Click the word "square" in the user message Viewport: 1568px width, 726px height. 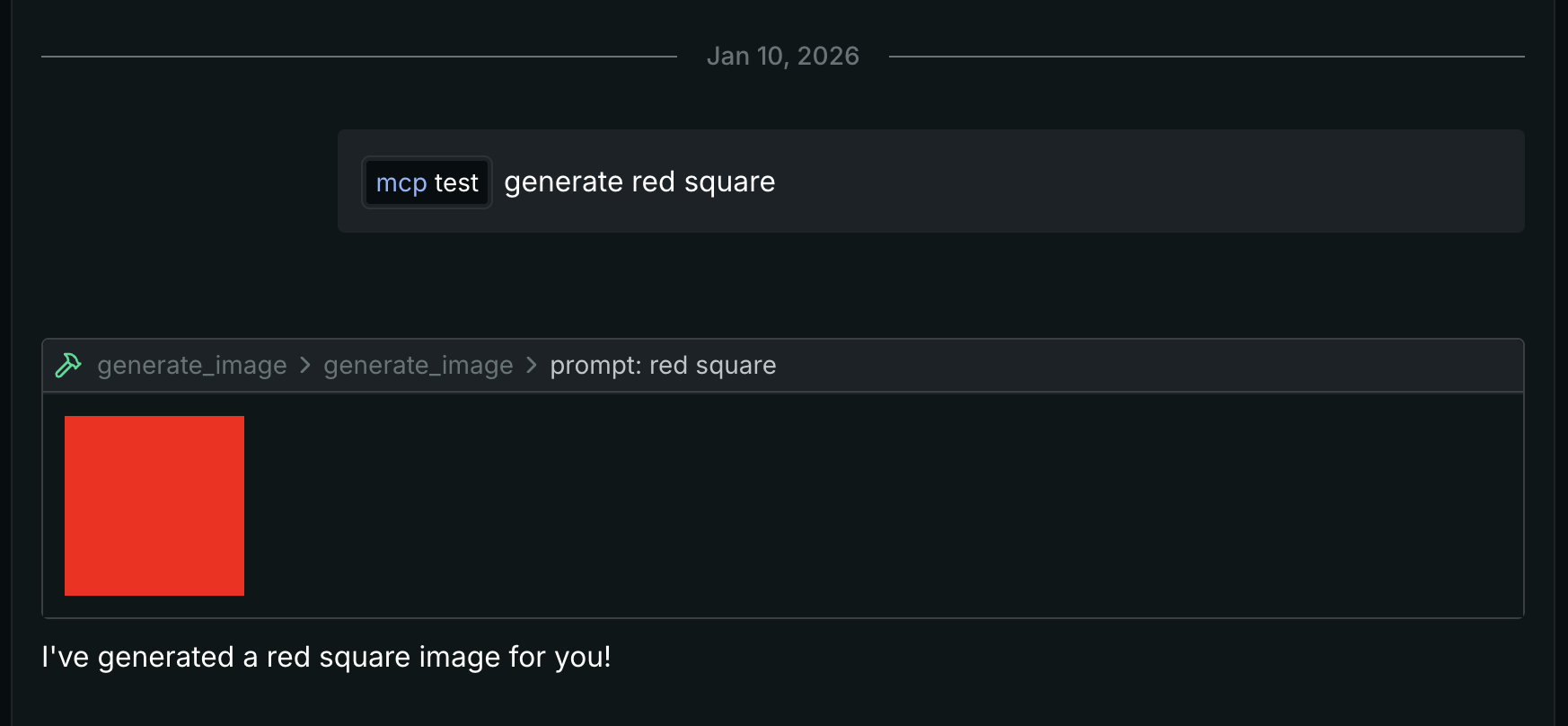[729, 182]
